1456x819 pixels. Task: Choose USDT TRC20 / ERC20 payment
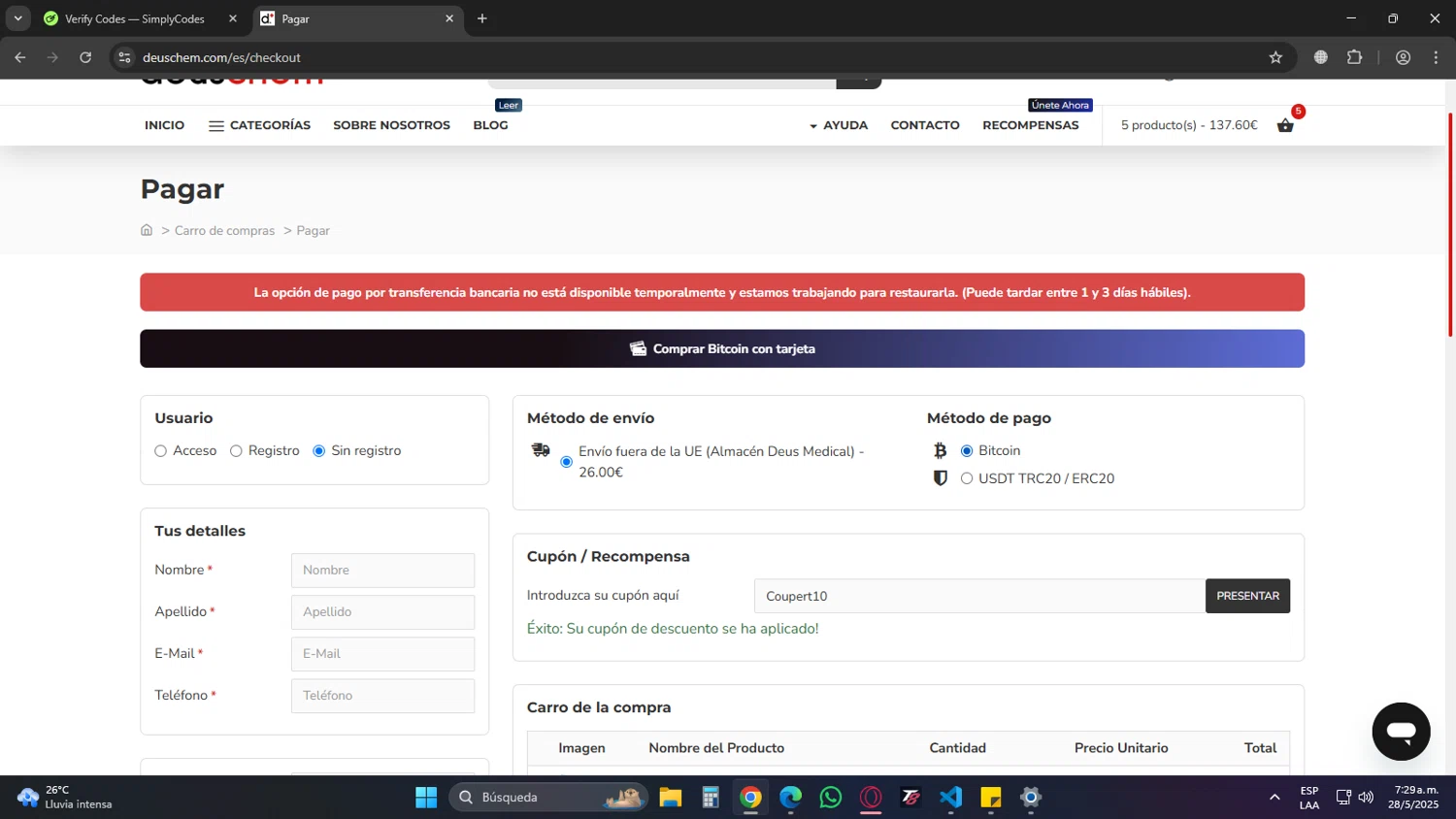pos(967,478)
